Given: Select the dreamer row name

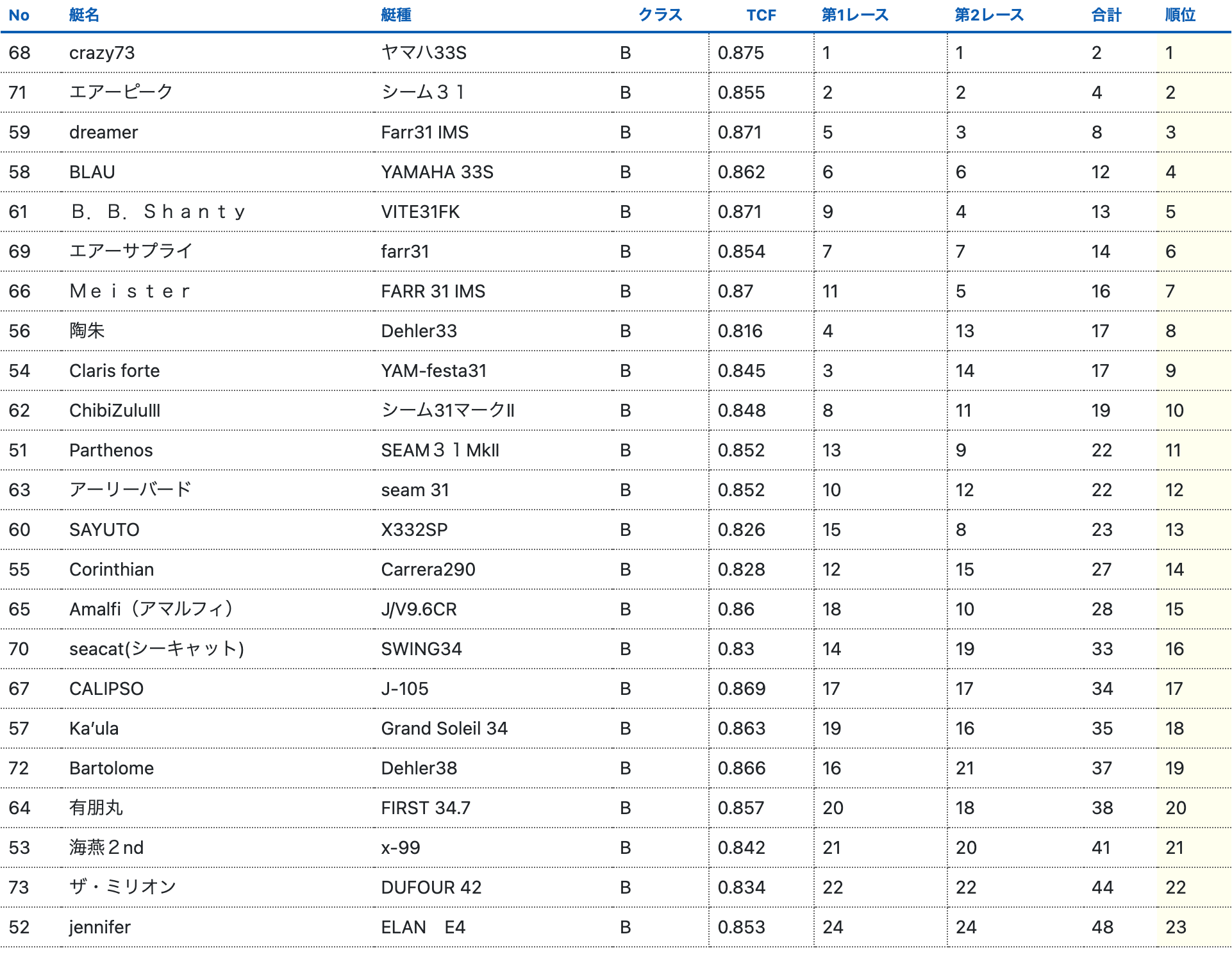Looking at the screenshot, I should tap(103, 133).
